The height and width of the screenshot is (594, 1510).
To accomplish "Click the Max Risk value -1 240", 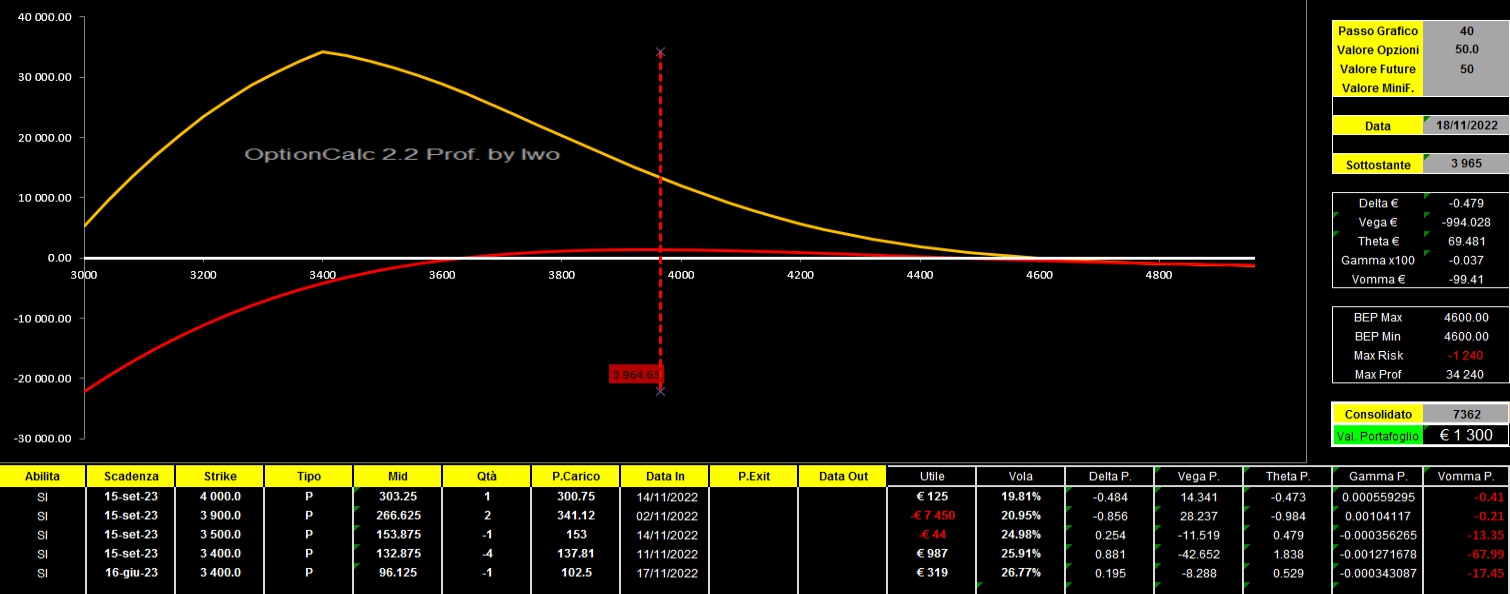I will 1465,355.
